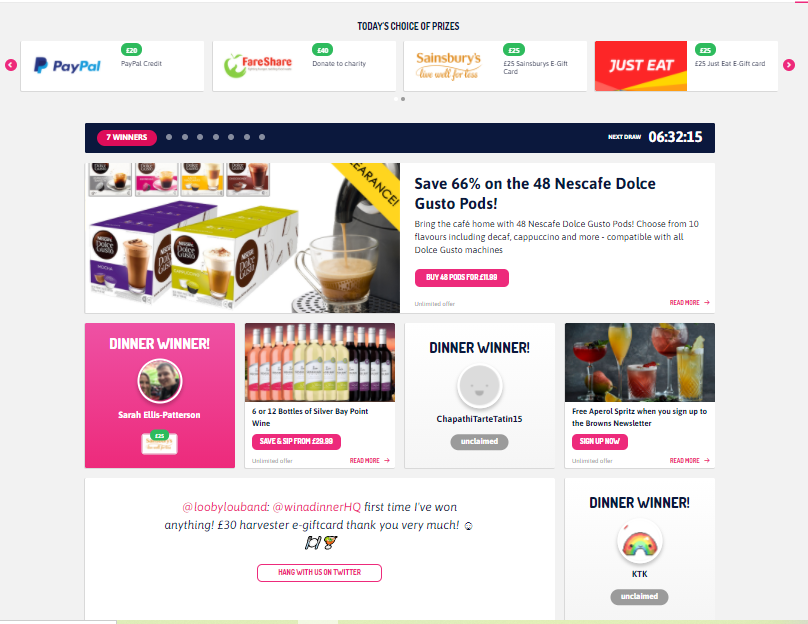Click the left carousel arrow for prizes
808x624 pixels.
(11, 65)
